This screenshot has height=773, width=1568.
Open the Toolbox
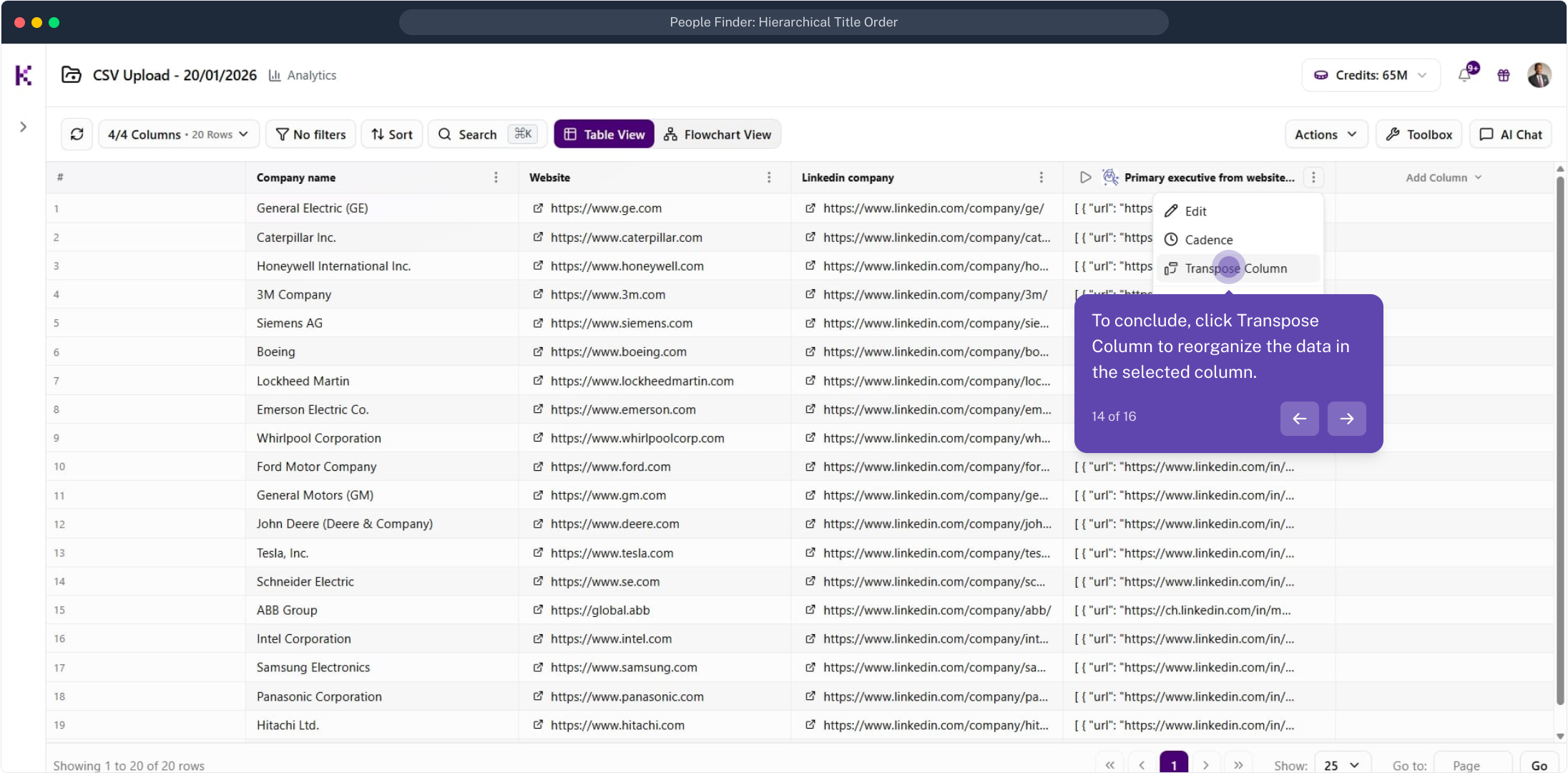point(1419,135)
